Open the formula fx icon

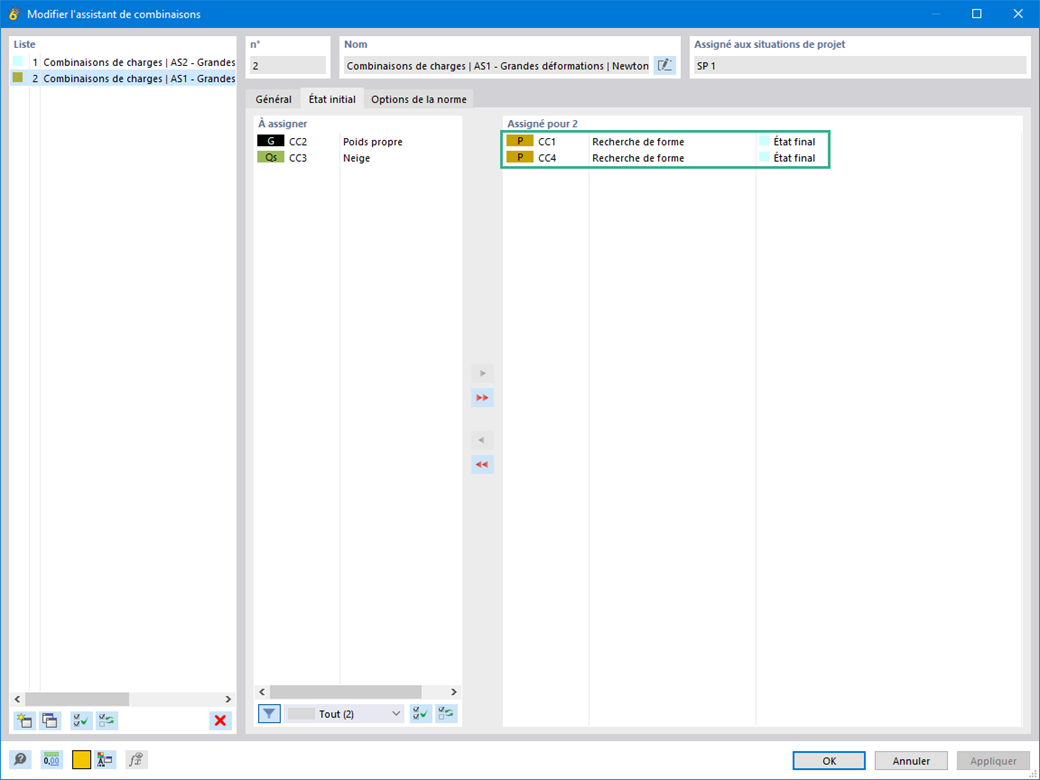tap(136, 759)
